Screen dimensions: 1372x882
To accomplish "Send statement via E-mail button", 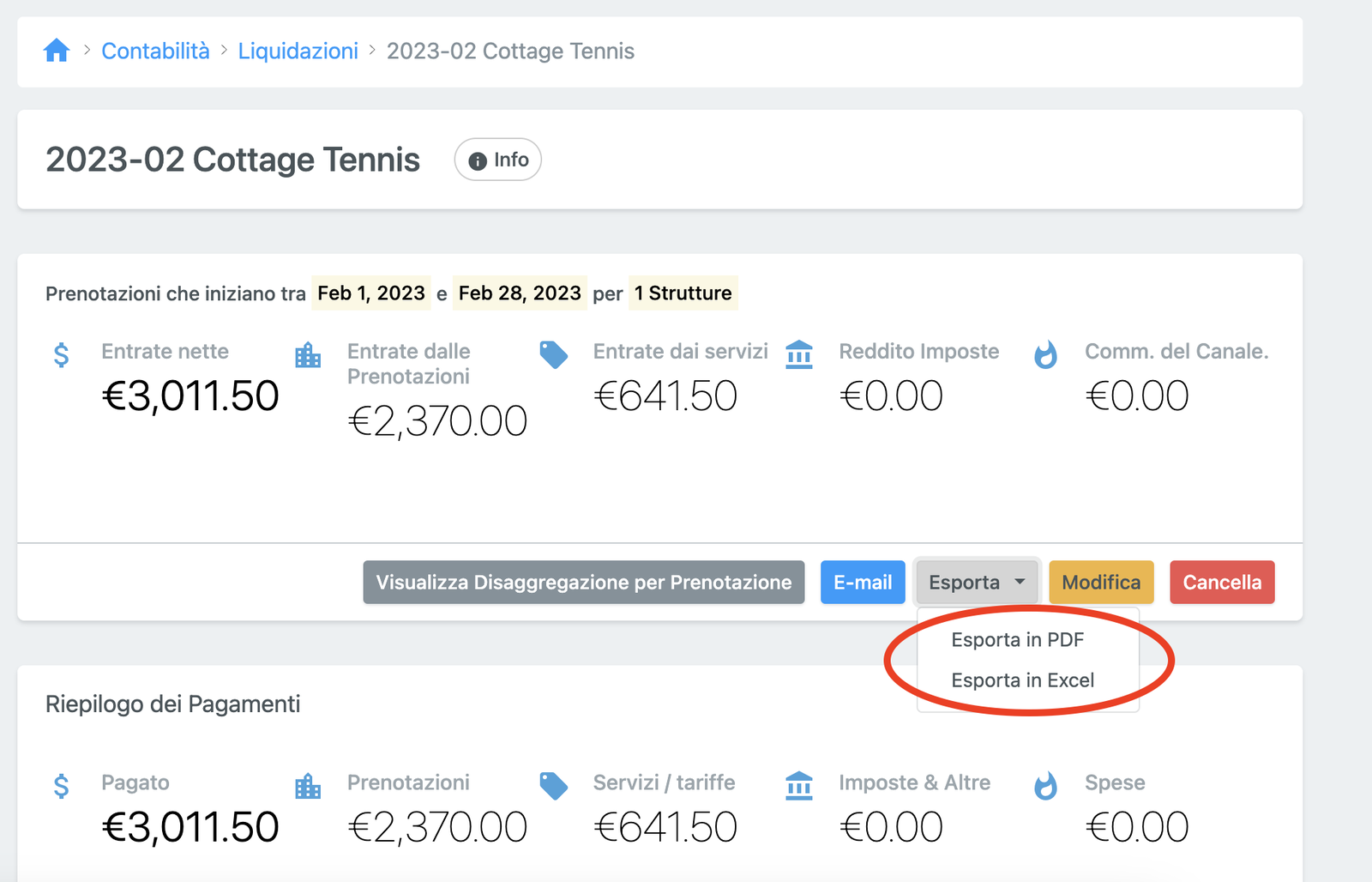I will (862, 583).
